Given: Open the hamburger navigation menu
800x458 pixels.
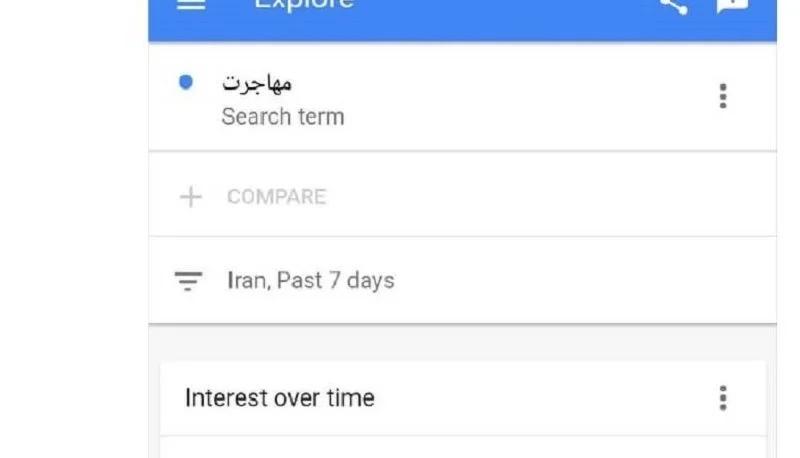Looking at the screenshot, I should click(191, 5).
